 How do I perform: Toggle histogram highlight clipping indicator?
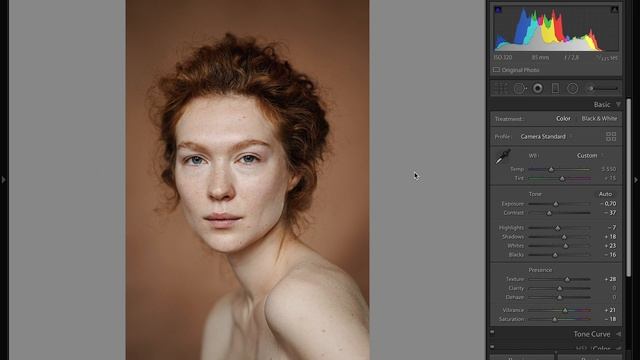614,9
